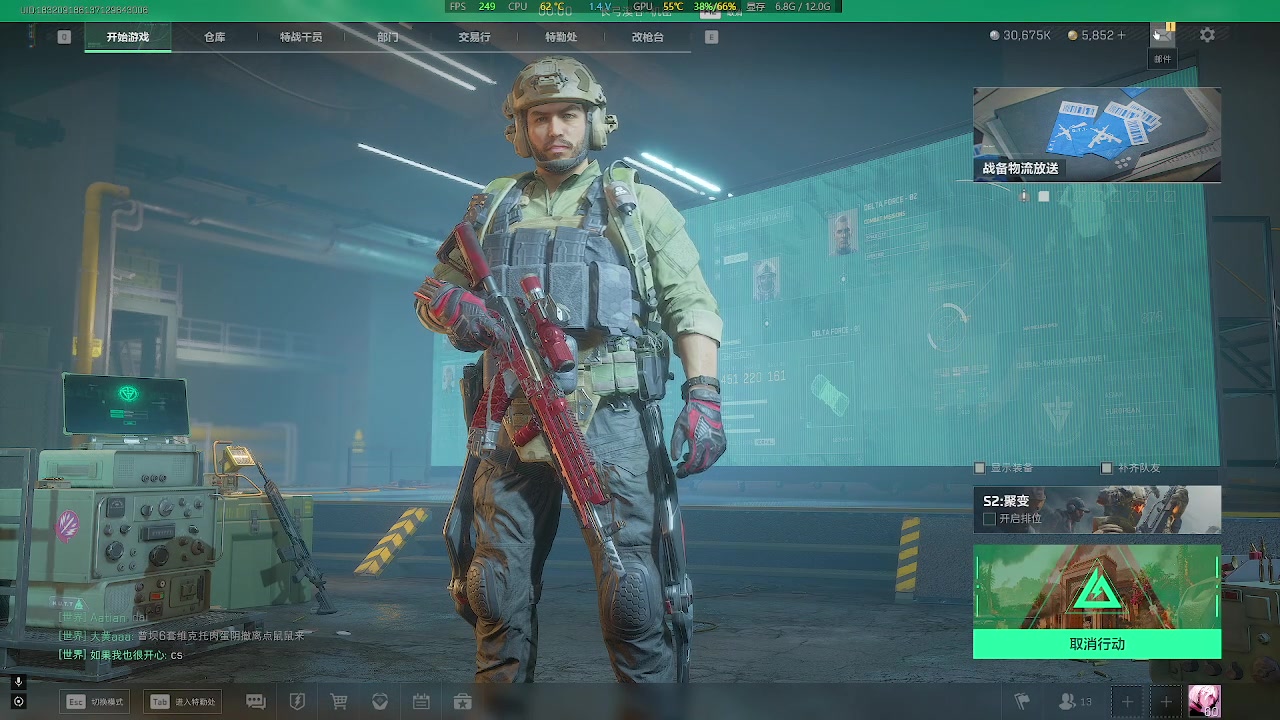Open the star briefcase icon
Image resolution: width=1280 pixels, height=720 pixels.
click(462, 702)
